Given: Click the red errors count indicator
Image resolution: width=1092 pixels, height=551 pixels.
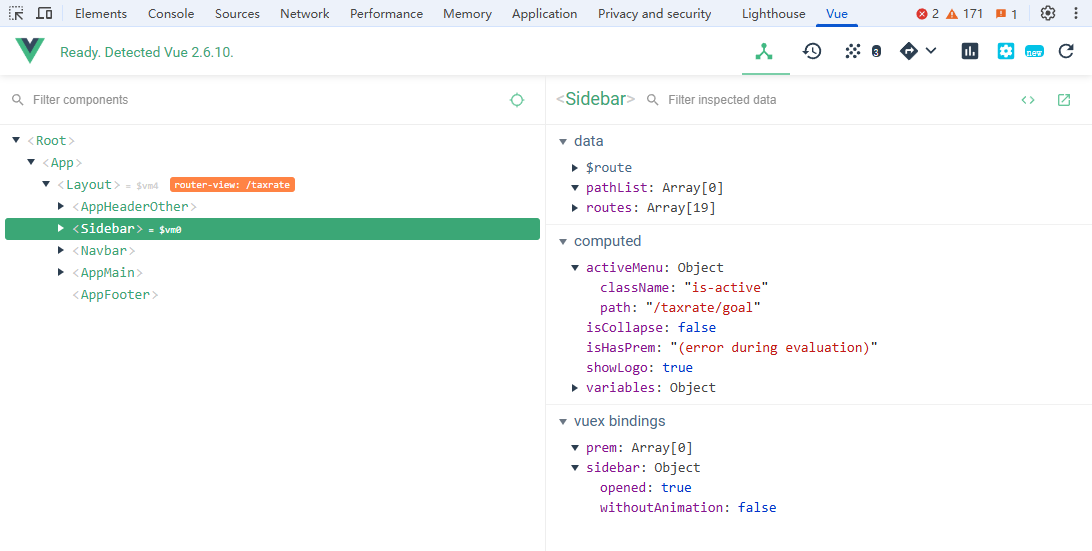Looking at the screenshot, I should click(928, 14).
